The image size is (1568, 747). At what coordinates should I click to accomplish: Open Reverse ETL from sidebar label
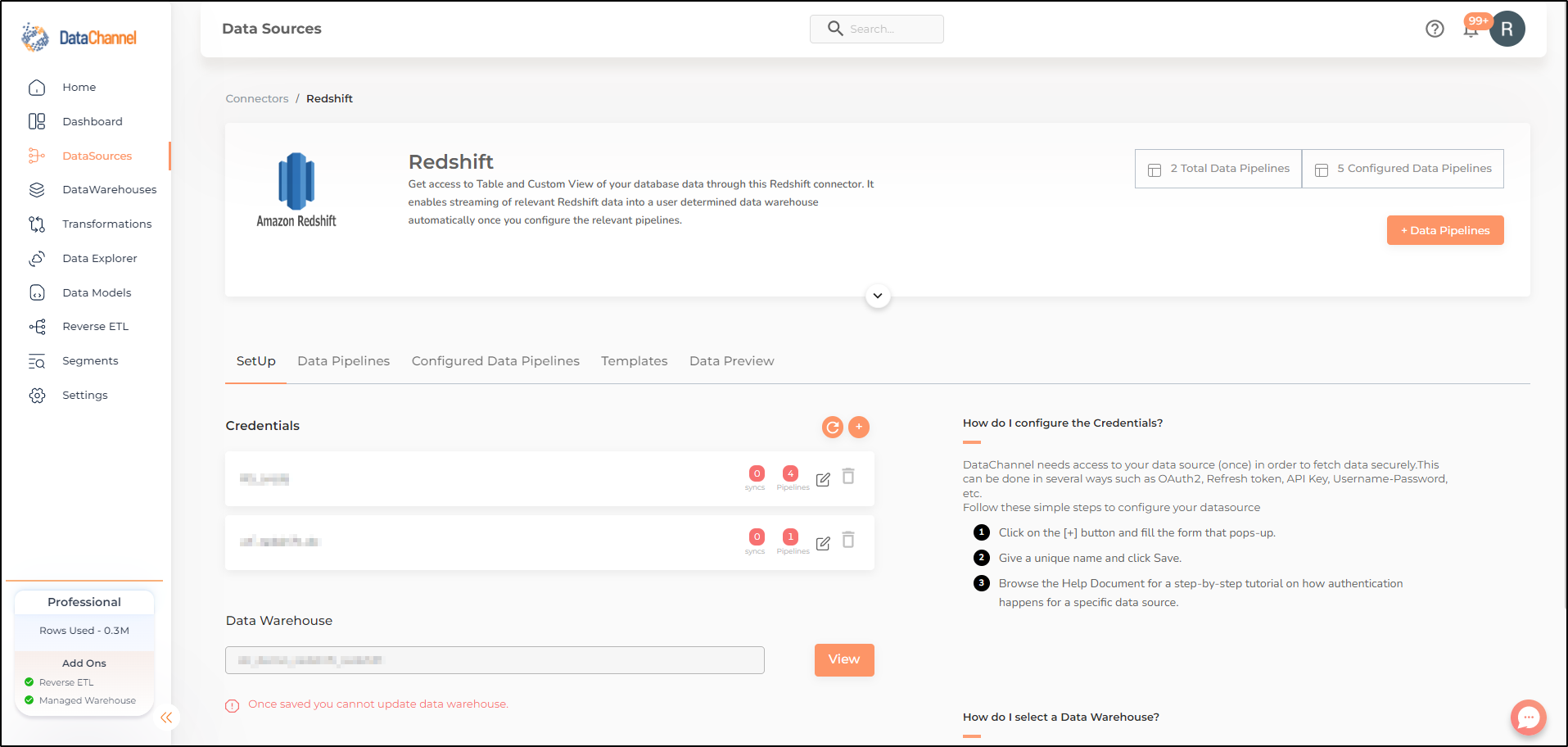coord(96,327)
